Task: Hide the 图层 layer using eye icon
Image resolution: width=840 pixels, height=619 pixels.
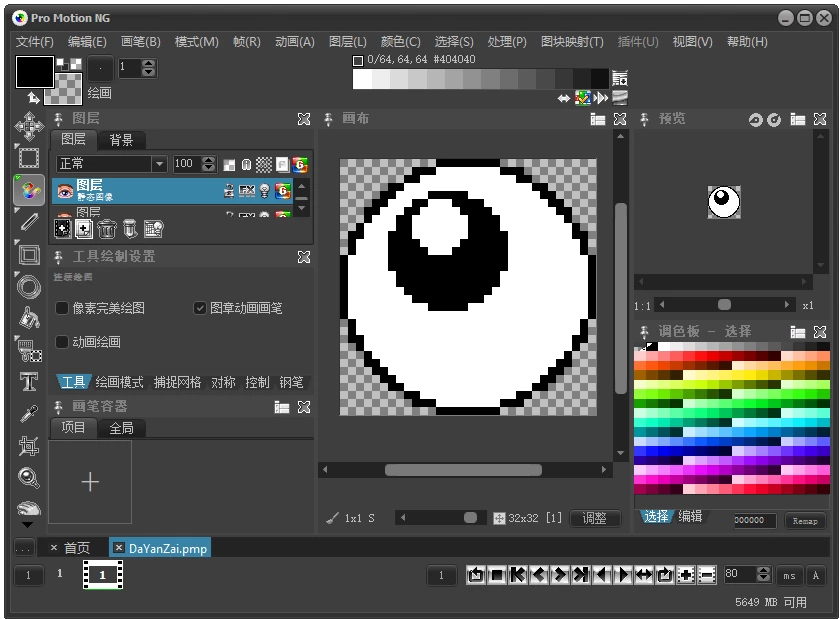Action: tap(65, 190)
